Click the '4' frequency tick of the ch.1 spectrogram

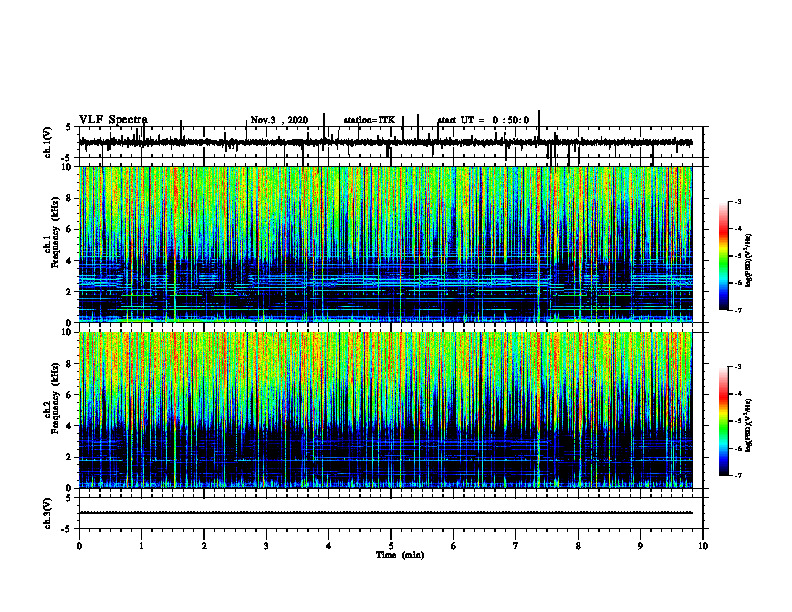click(x=71, y=261)
